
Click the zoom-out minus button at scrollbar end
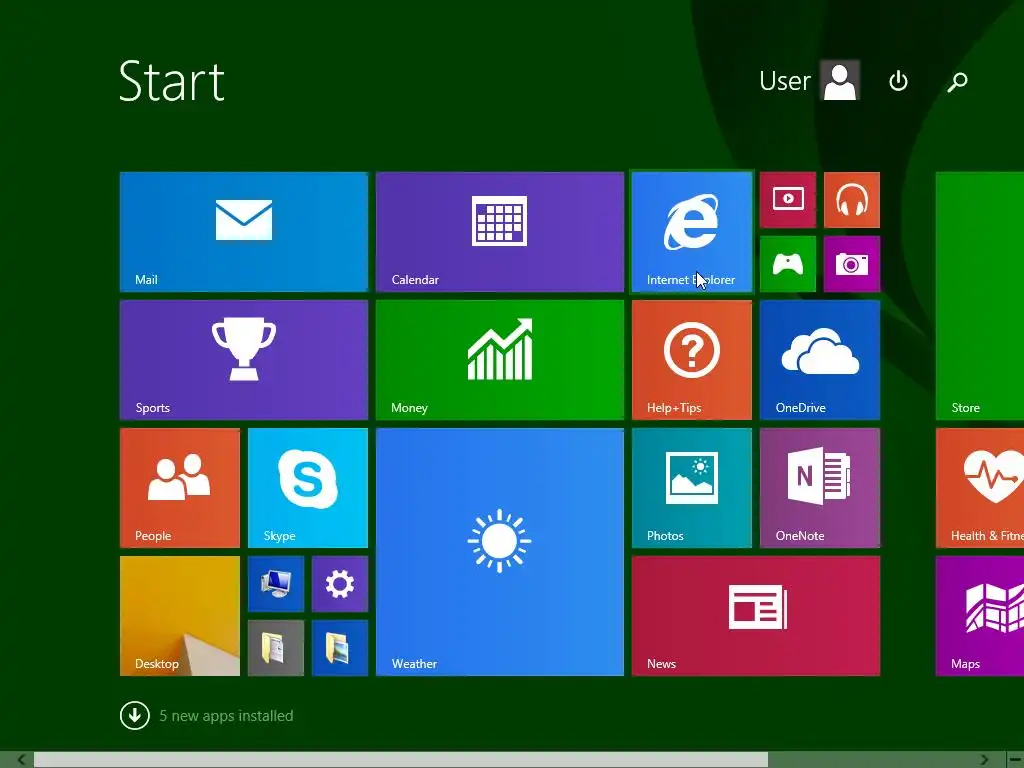pos(1015,760)
